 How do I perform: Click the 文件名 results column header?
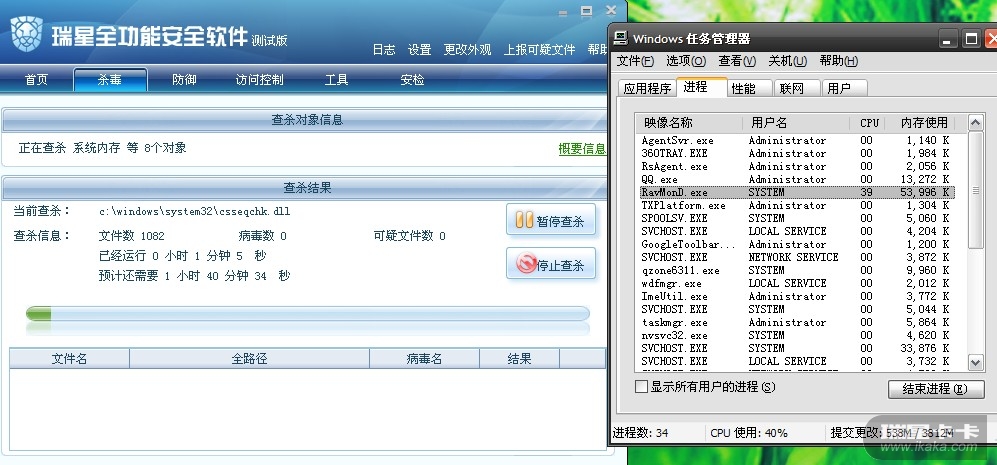[69, 359]
